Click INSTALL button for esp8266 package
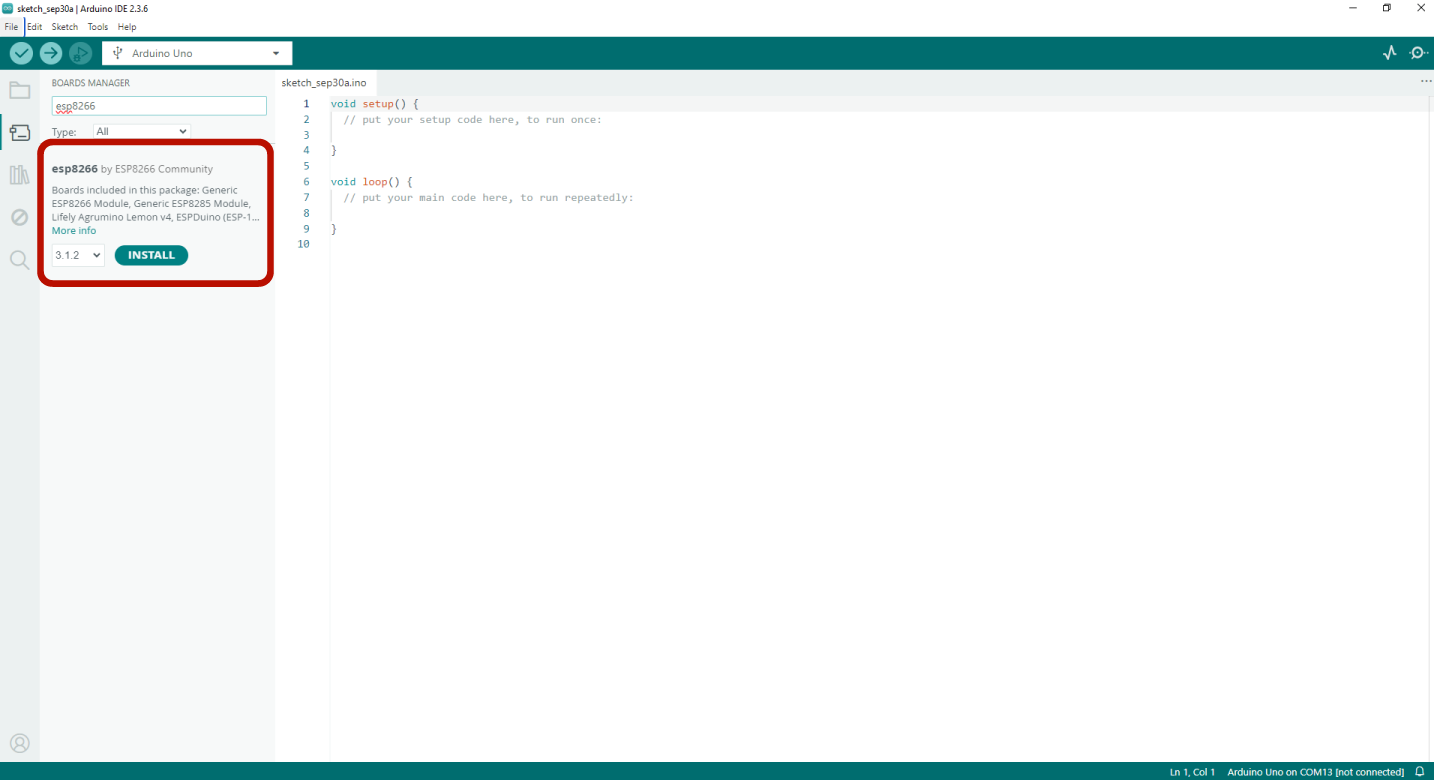The width and height of the screenshot is (1434, 780). (x=151, y=255)
